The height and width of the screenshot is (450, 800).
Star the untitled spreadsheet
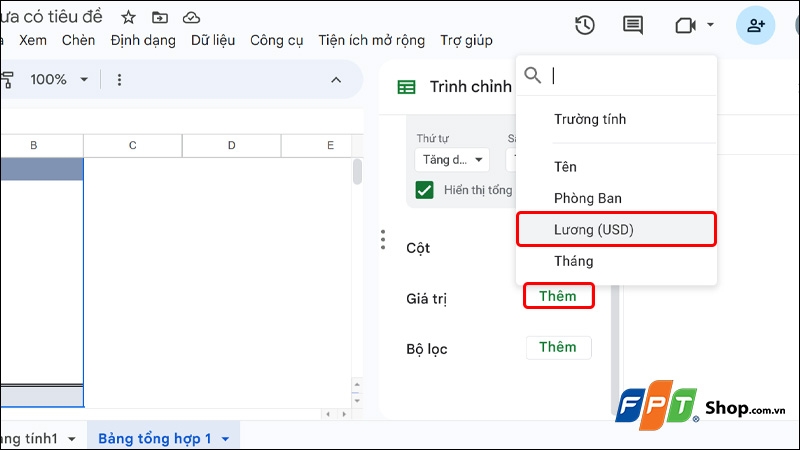point(128,18)
